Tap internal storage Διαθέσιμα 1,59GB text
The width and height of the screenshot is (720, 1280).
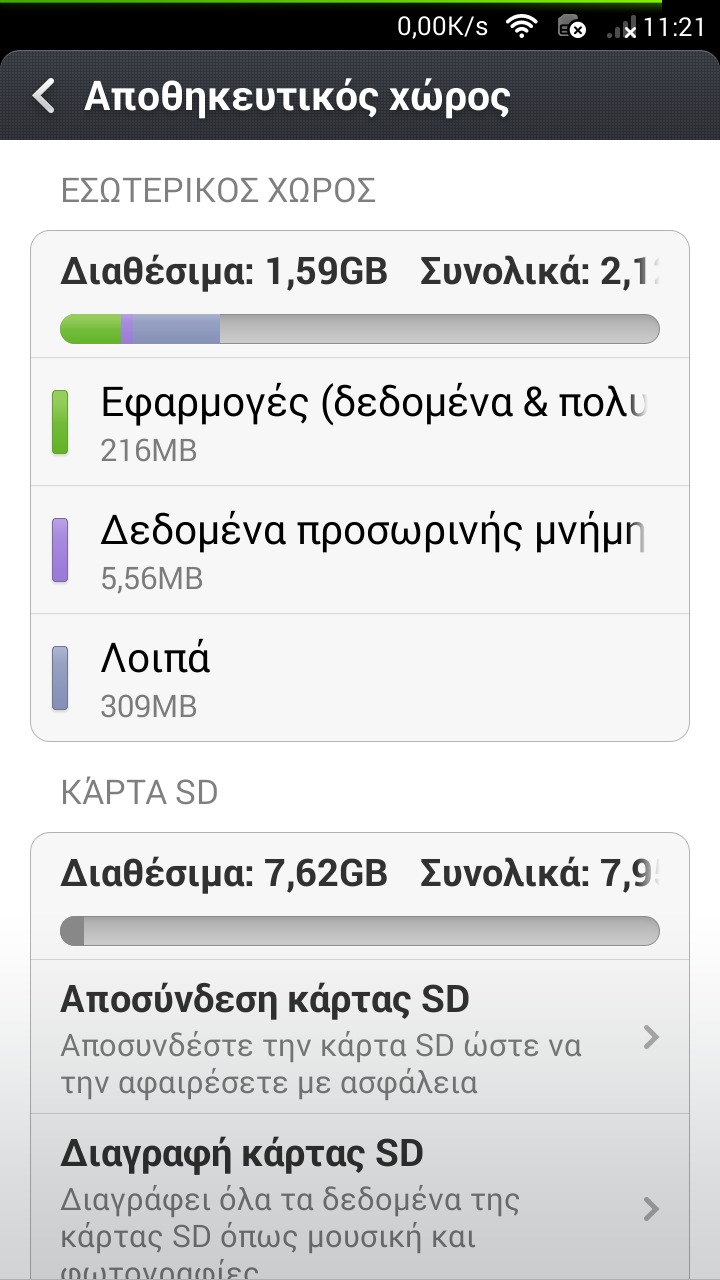tap(224, 271)
